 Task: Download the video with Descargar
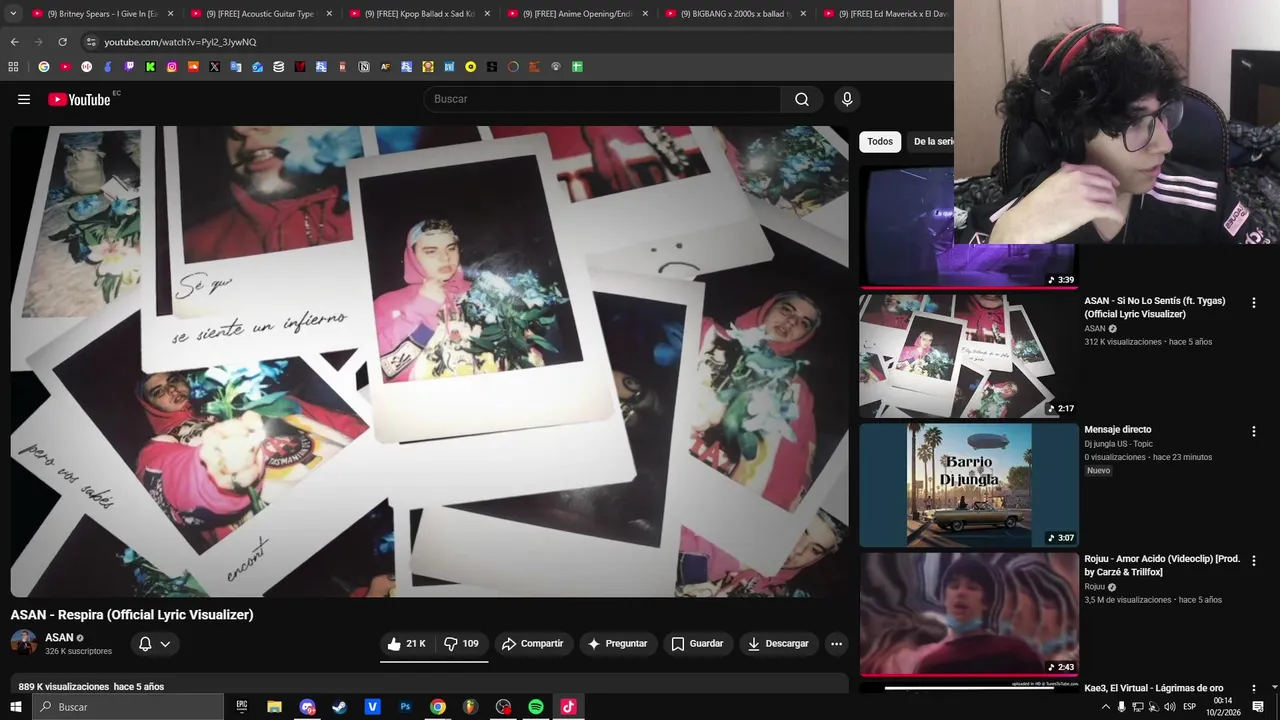point(778,644)
